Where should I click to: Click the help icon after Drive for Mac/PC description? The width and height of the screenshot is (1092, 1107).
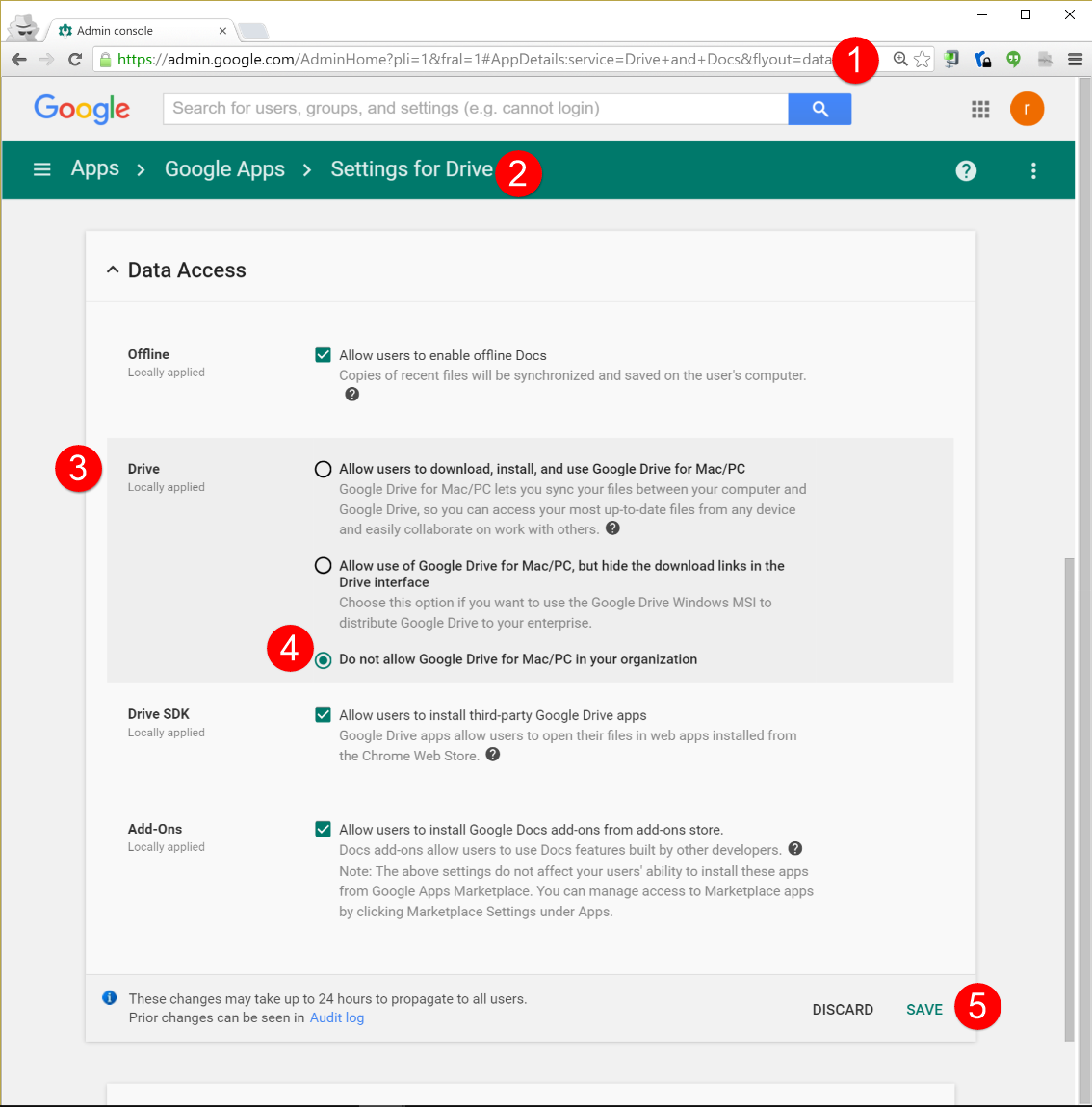(612, 528)
